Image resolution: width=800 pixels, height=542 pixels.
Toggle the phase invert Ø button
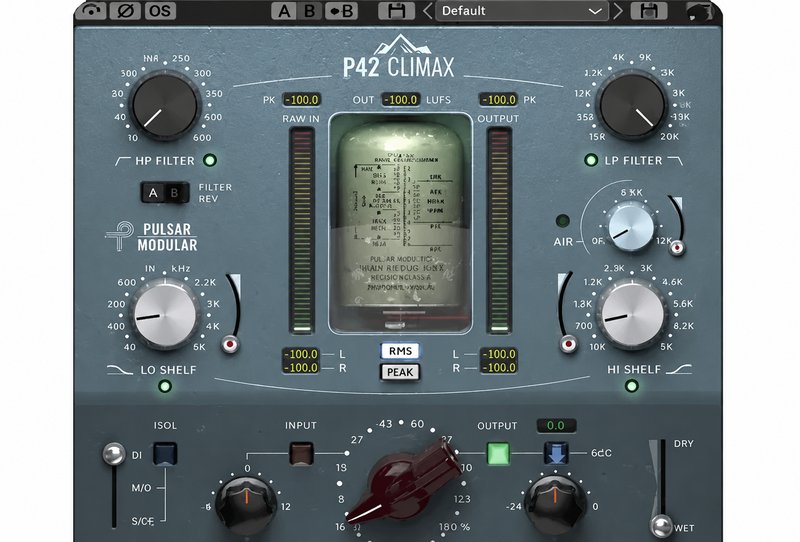[126, 11]
